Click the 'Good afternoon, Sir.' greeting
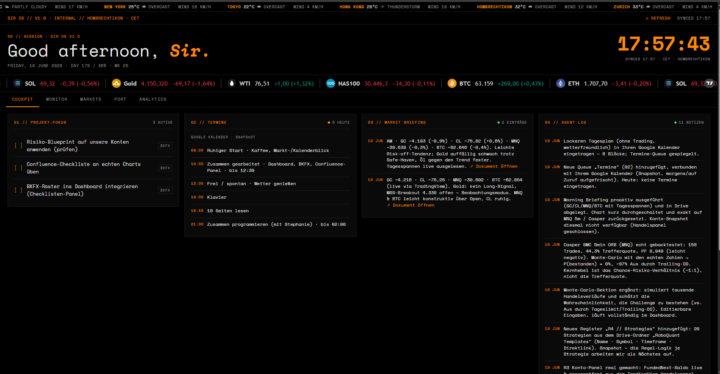The width and height of the screenshot is (720, 374). coord(108,51)
